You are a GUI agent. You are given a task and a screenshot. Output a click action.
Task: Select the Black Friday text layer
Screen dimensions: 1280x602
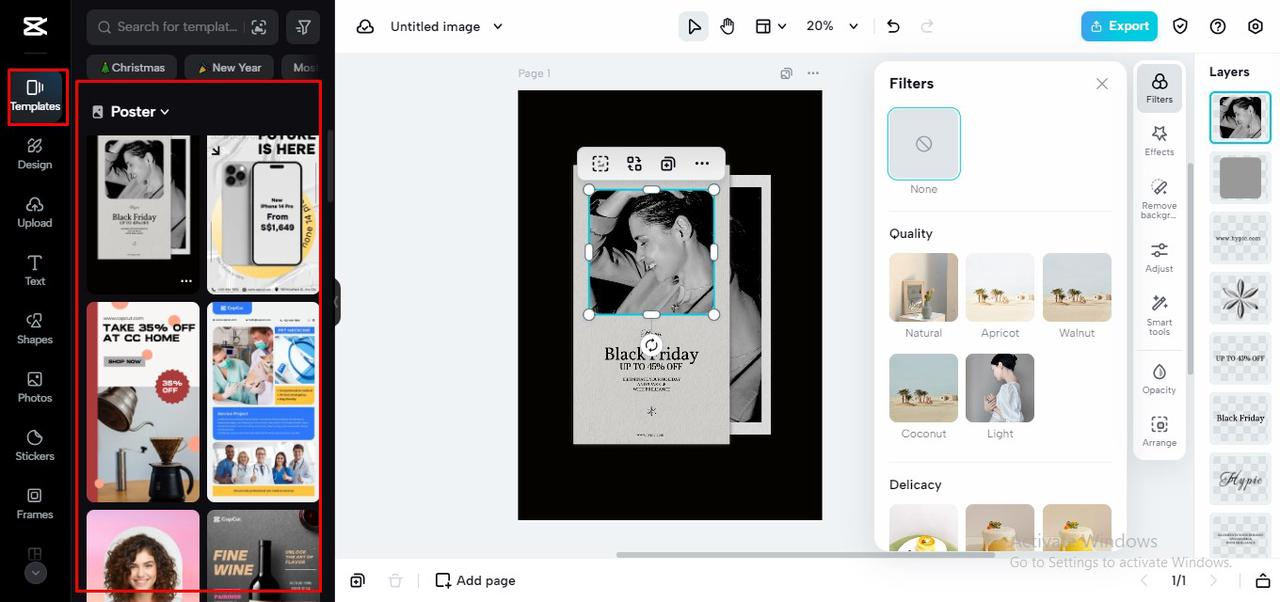coord(1240,418)
